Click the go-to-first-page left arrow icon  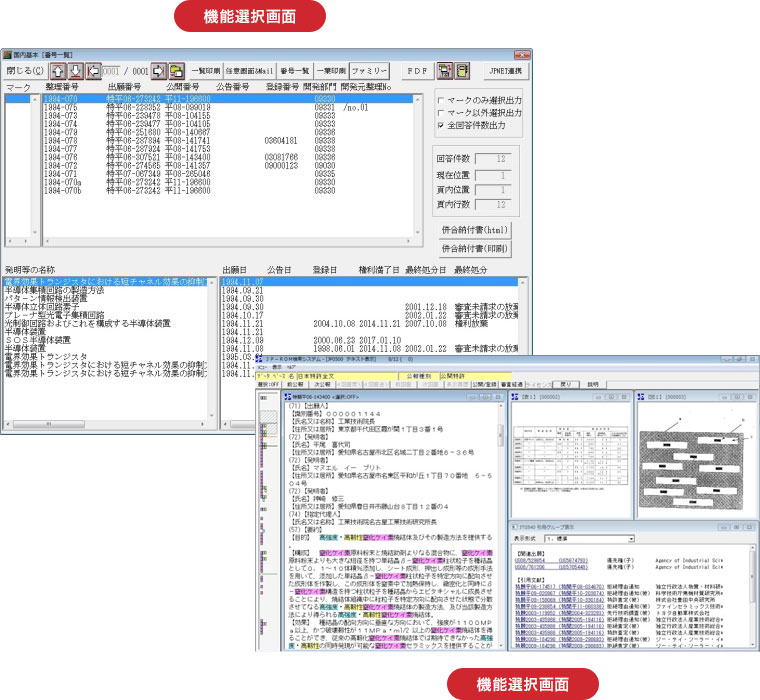tap(93, 71)
